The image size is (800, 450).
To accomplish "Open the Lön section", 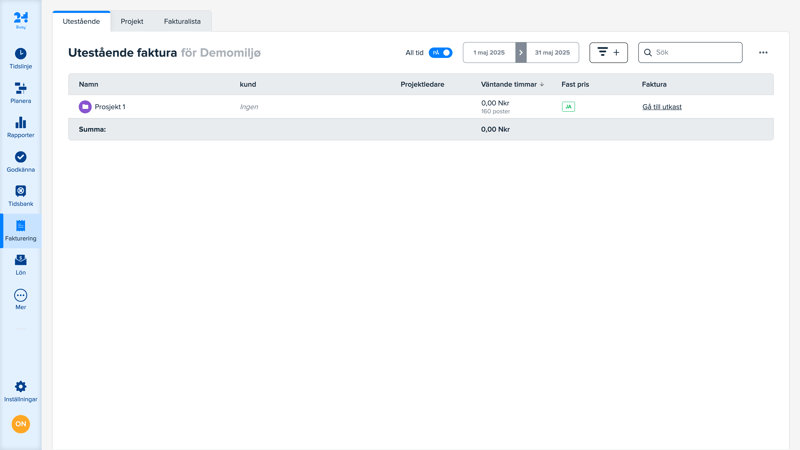I will 20,265.
